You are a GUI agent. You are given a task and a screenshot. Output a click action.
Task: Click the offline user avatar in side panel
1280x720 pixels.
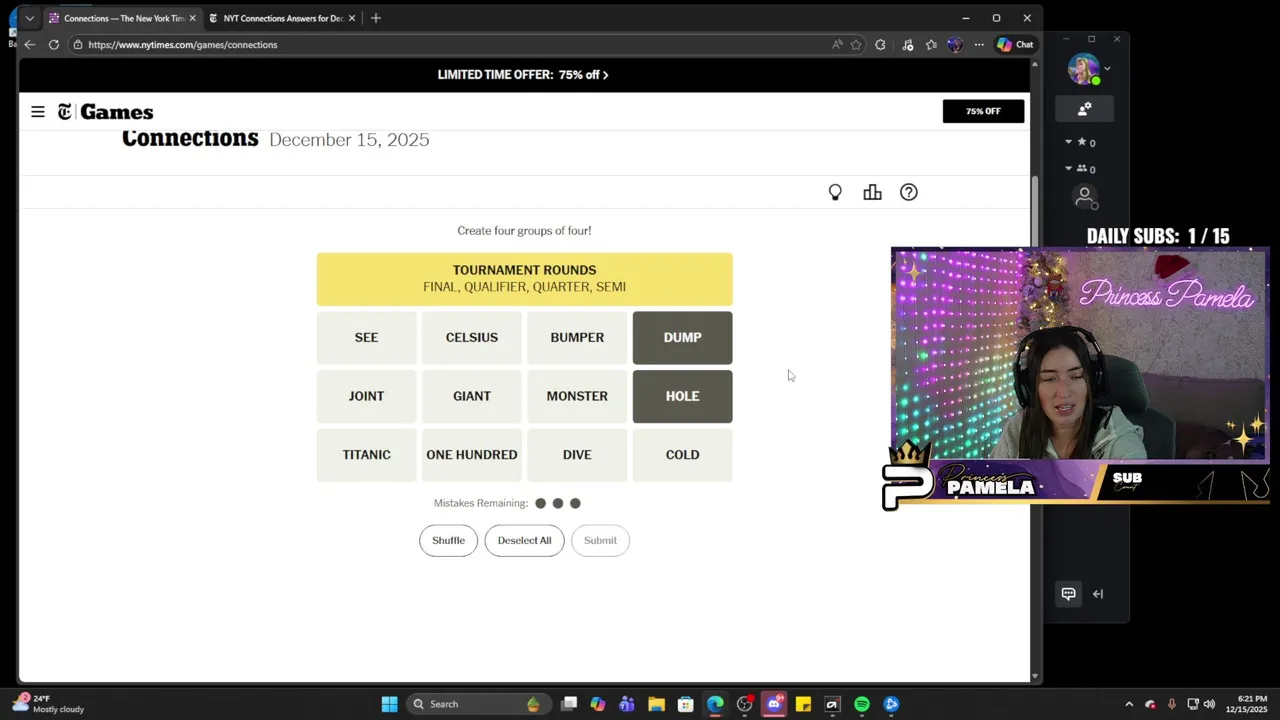(x=1084, y=197)
